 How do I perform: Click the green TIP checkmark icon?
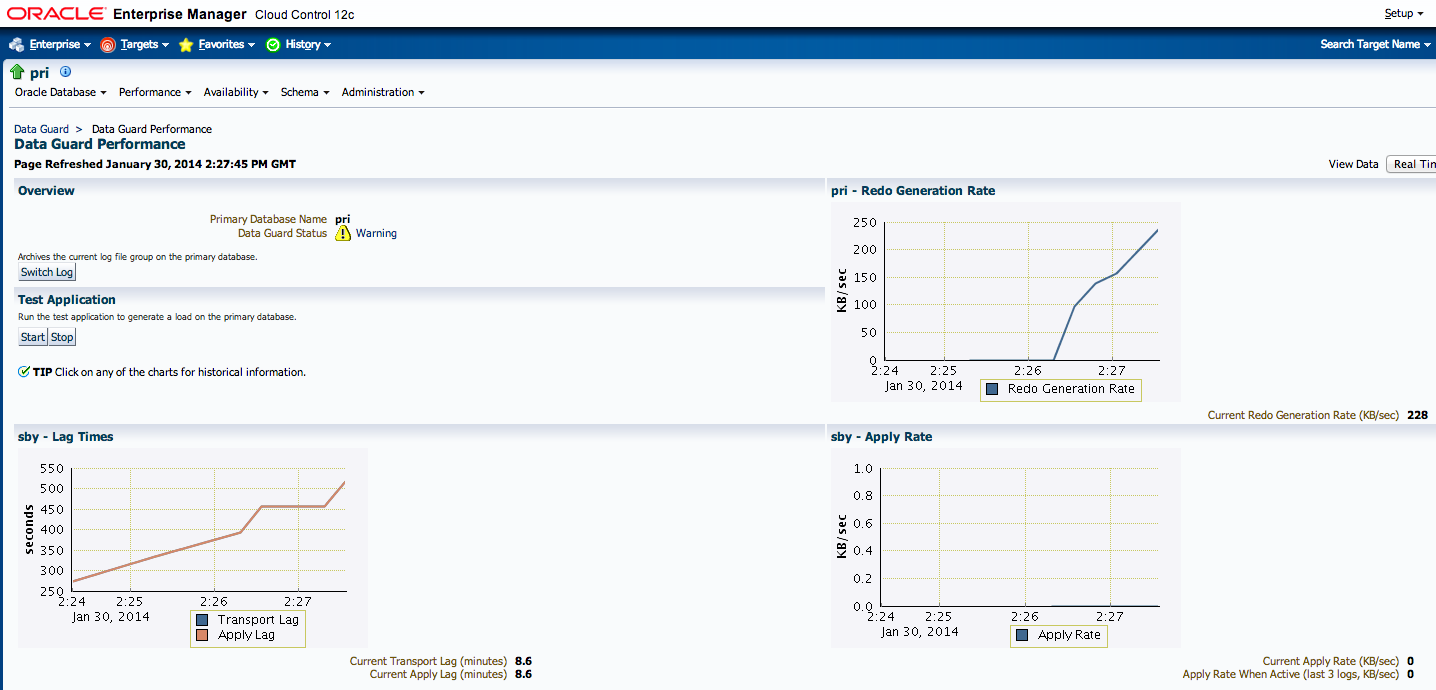tap(24, 372)
